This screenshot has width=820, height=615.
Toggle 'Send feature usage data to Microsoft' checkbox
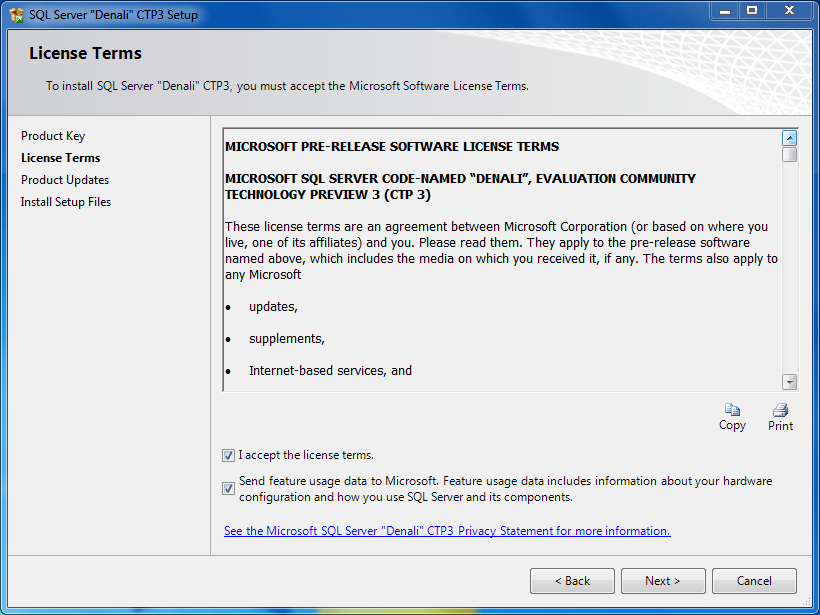click(x=228, y=488)
